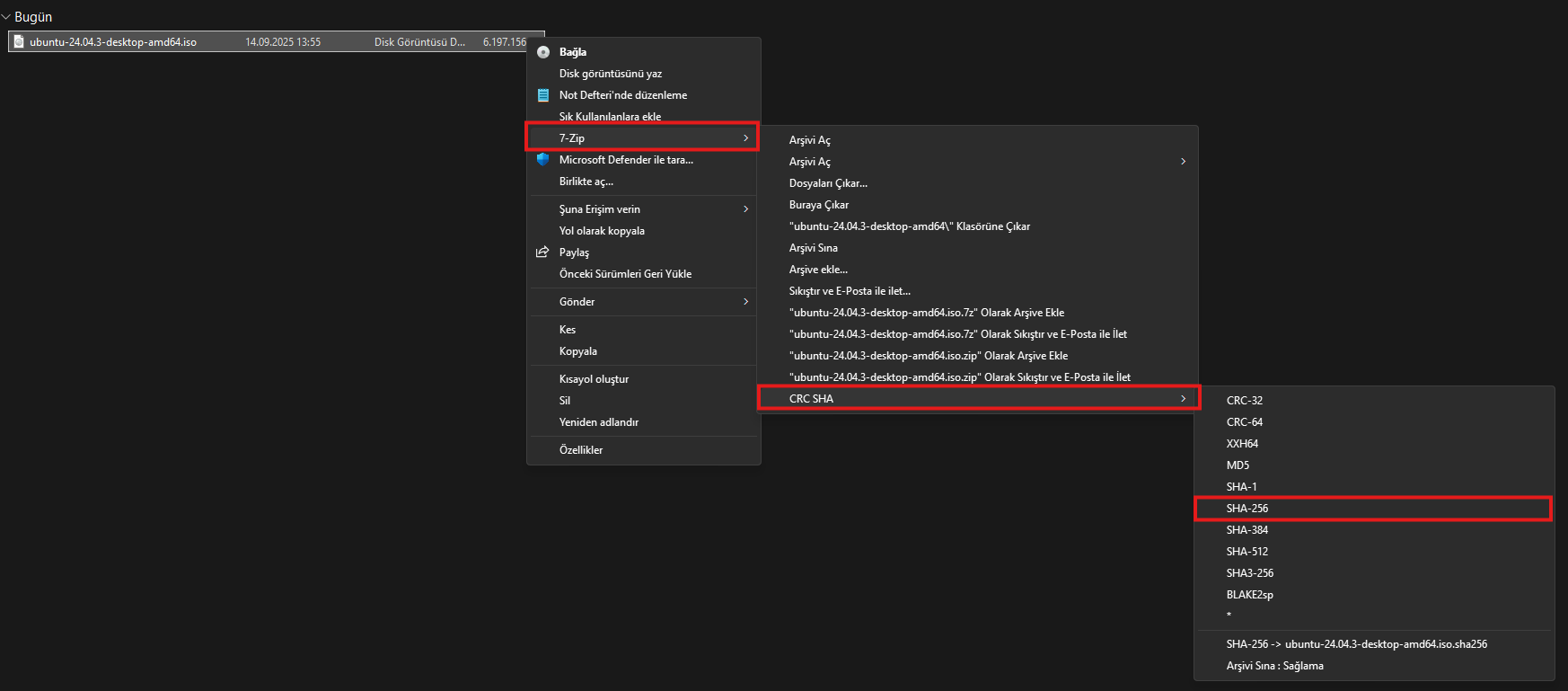The width and height of the screenshot is (1568, 691).
Task: Choose .iso.7z Olarak Sıkıştır ve E-Posta ile İlet
Action: [x=978, y=334]
